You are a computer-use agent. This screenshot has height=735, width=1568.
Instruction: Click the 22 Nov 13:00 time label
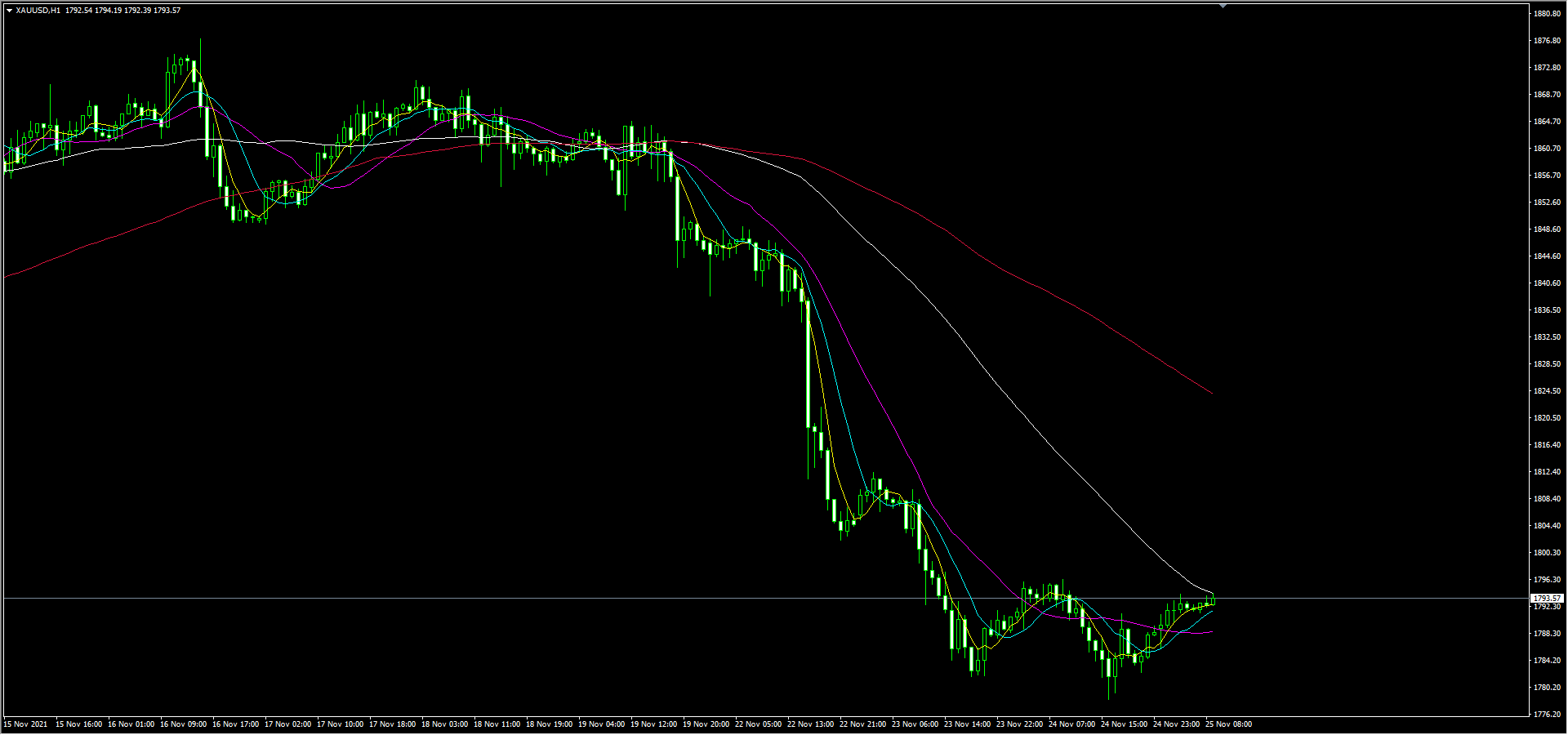pos(810,724)
